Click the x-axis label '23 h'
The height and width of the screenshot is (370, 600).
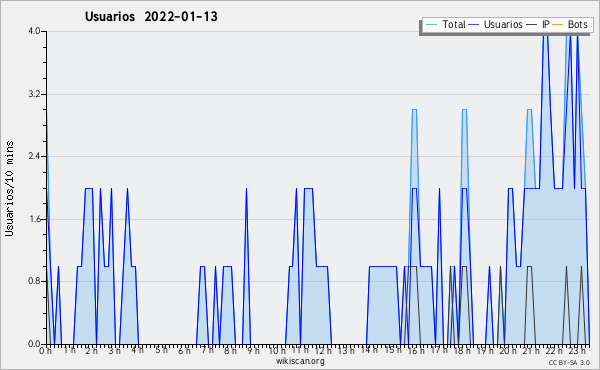click(577, 350)
